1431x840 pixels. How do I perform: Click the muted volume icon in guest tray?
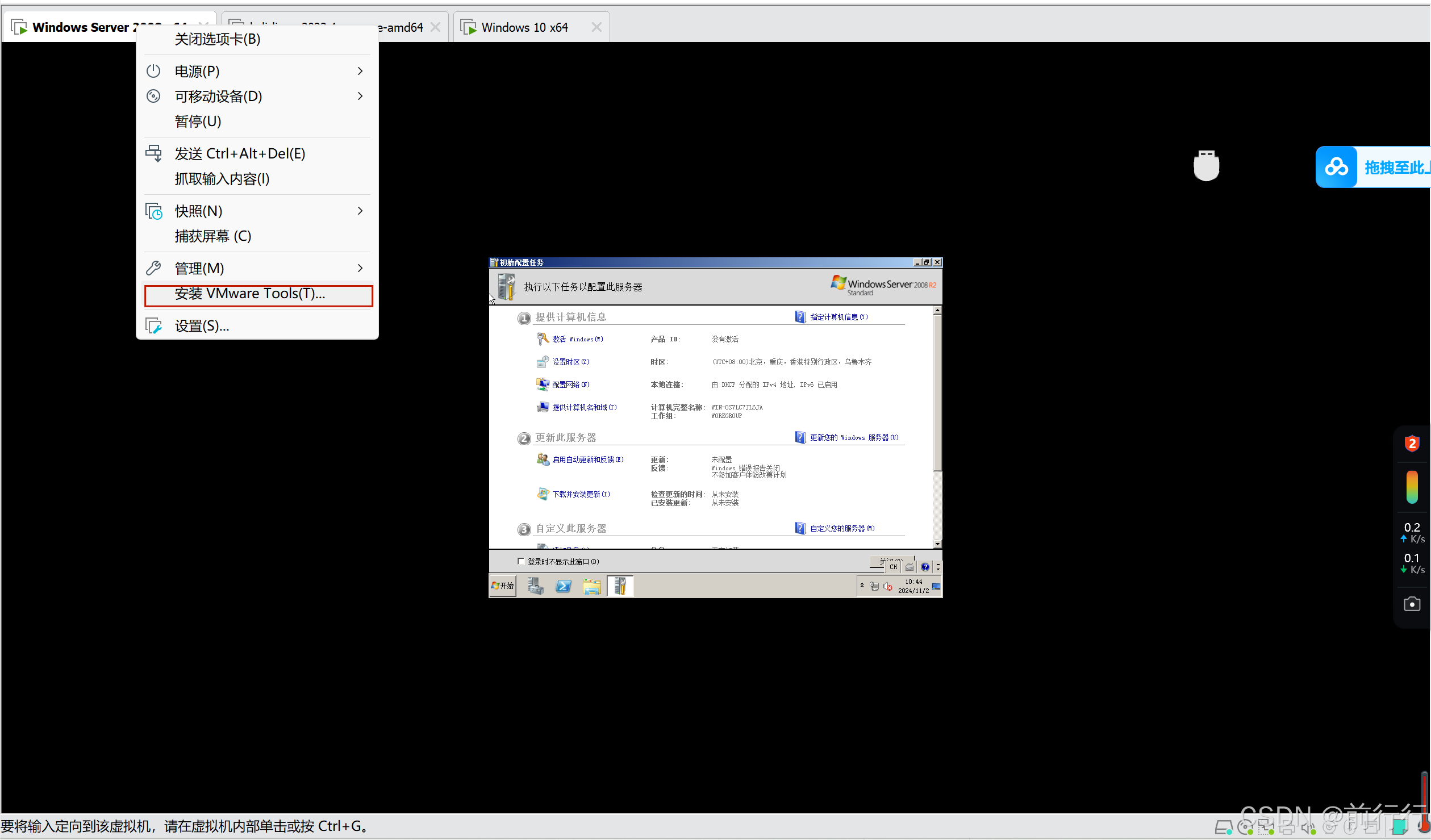pos(888,586)
